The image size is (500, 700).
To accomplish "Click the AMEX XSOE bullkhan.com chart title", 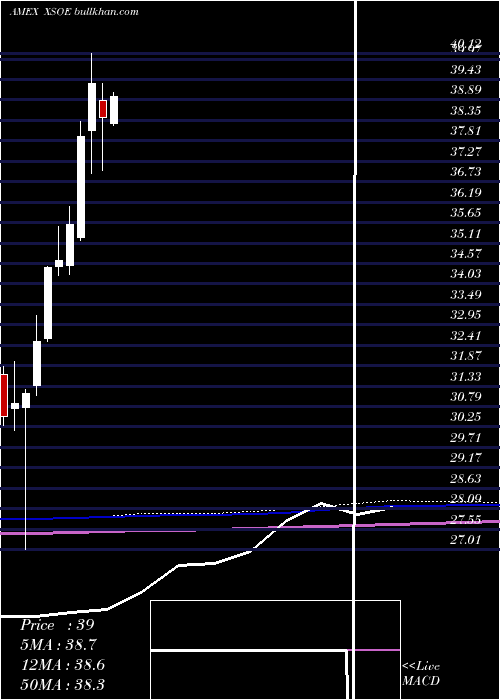I will point(74,12).
